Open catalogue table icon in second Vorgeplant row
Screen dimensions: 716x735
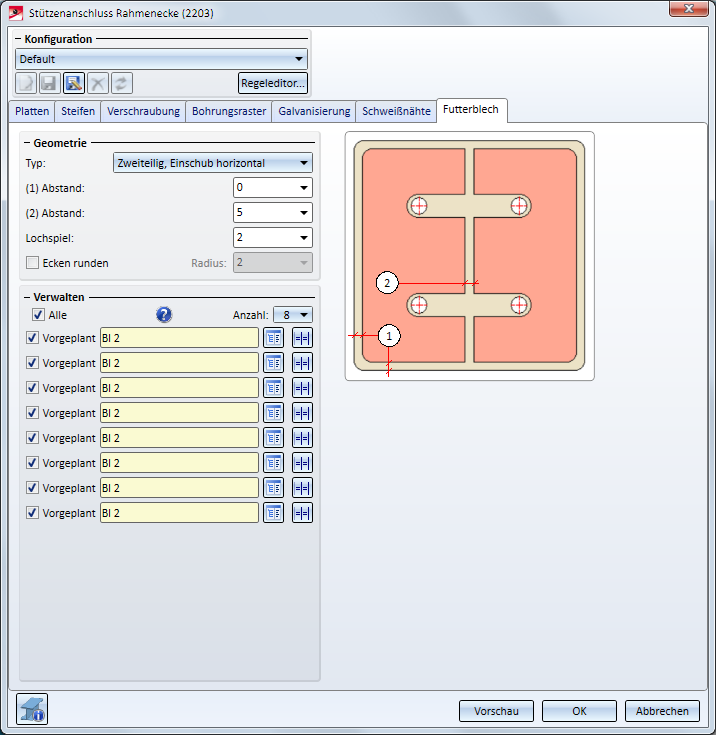click(273, 363)
